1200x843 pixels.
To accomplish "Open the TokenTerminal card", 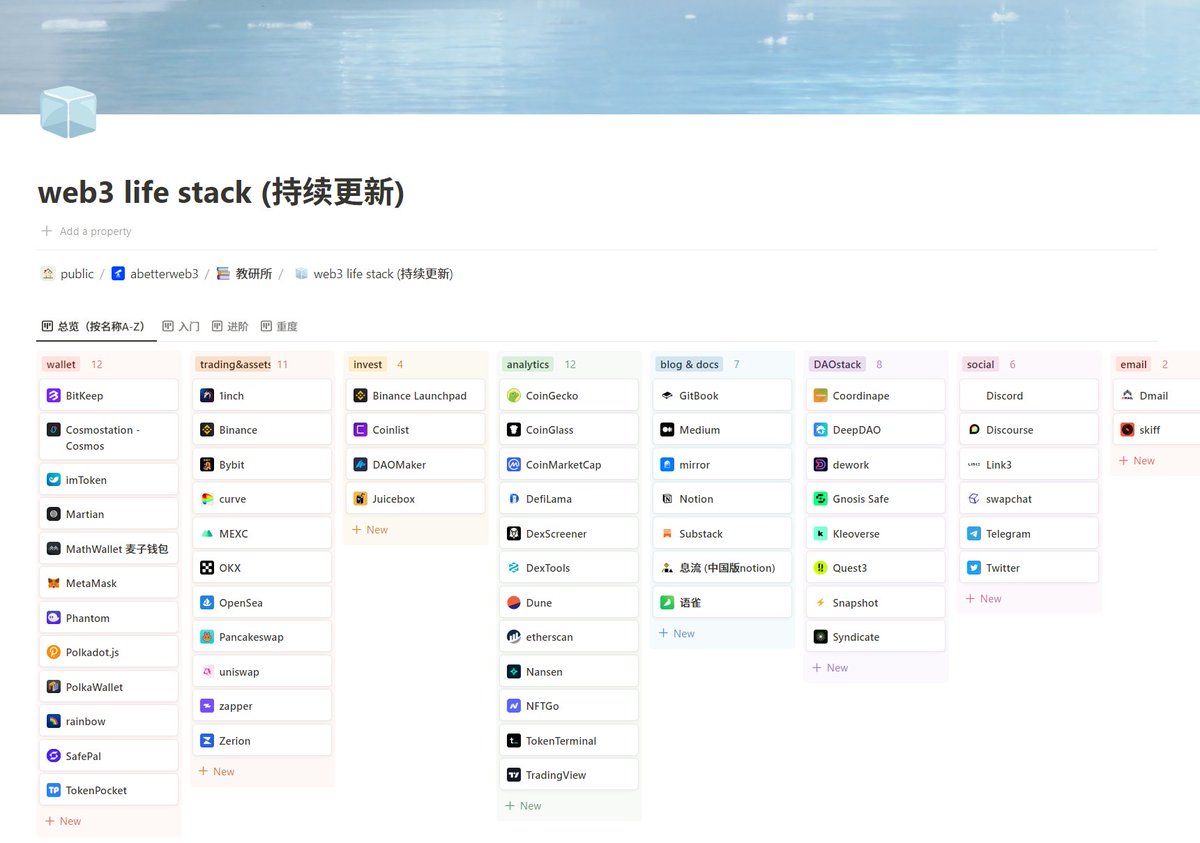I will tap(569, 741).
